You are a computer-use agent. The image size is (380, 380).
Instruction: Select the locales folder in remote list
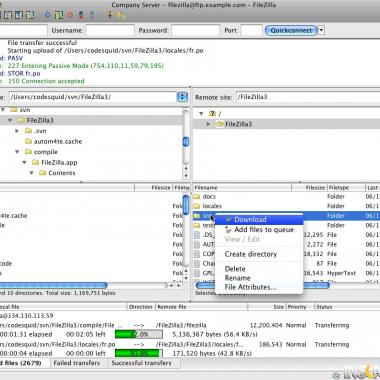click(x=212, y=206)
